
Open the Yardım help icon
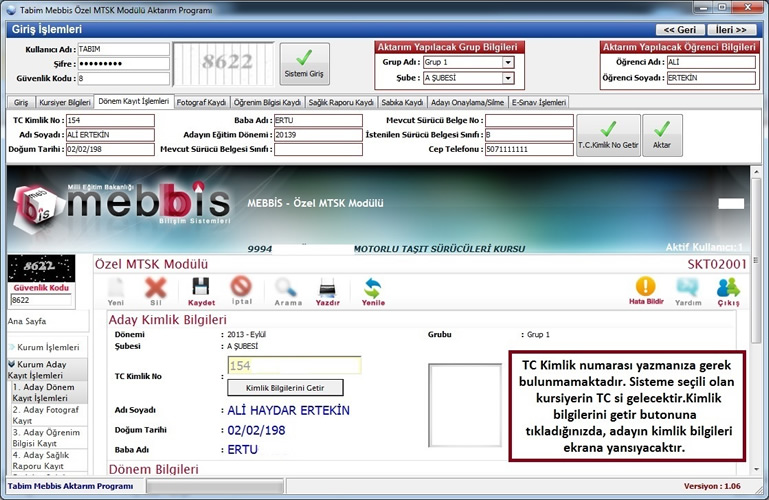688,292
